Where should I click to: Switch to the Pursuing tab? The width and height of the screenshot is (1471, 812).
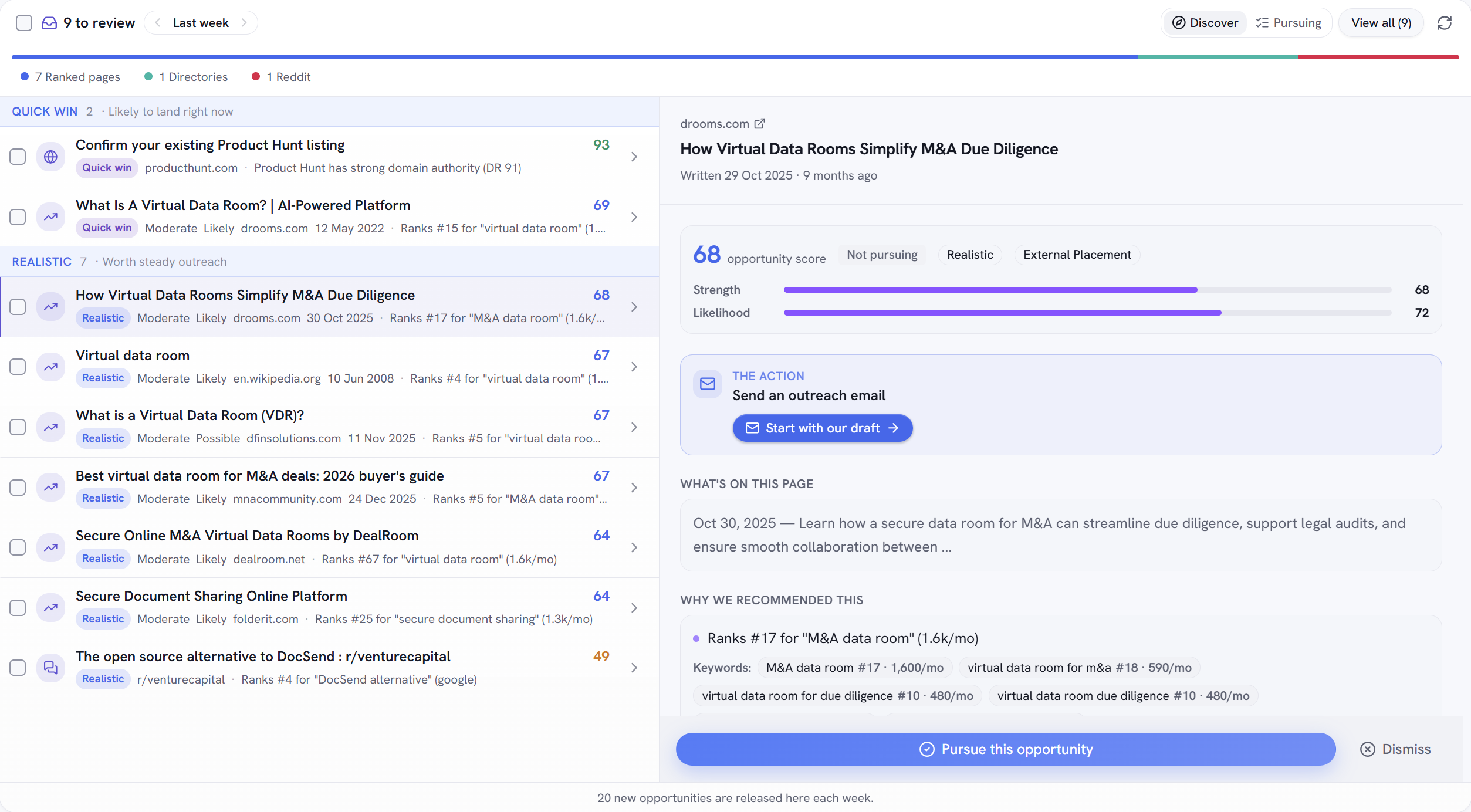pos(1289,23)
